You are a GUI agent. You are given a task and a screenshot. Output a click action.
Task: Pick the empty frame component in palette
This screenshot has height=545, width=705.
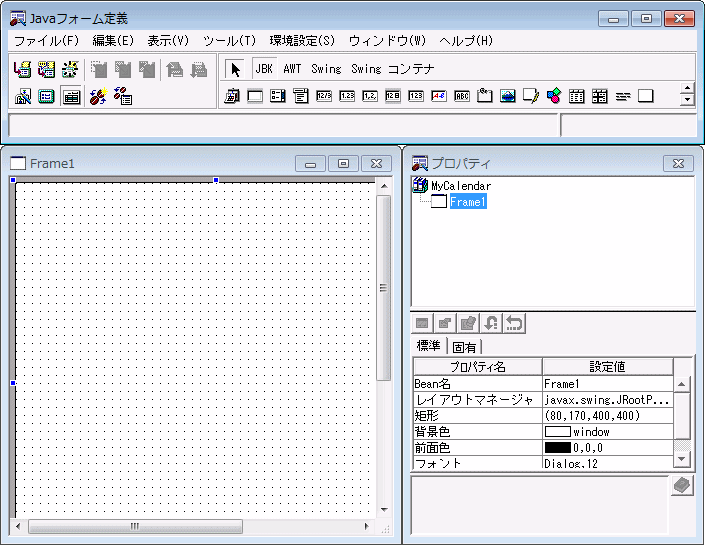click(255, 96)
